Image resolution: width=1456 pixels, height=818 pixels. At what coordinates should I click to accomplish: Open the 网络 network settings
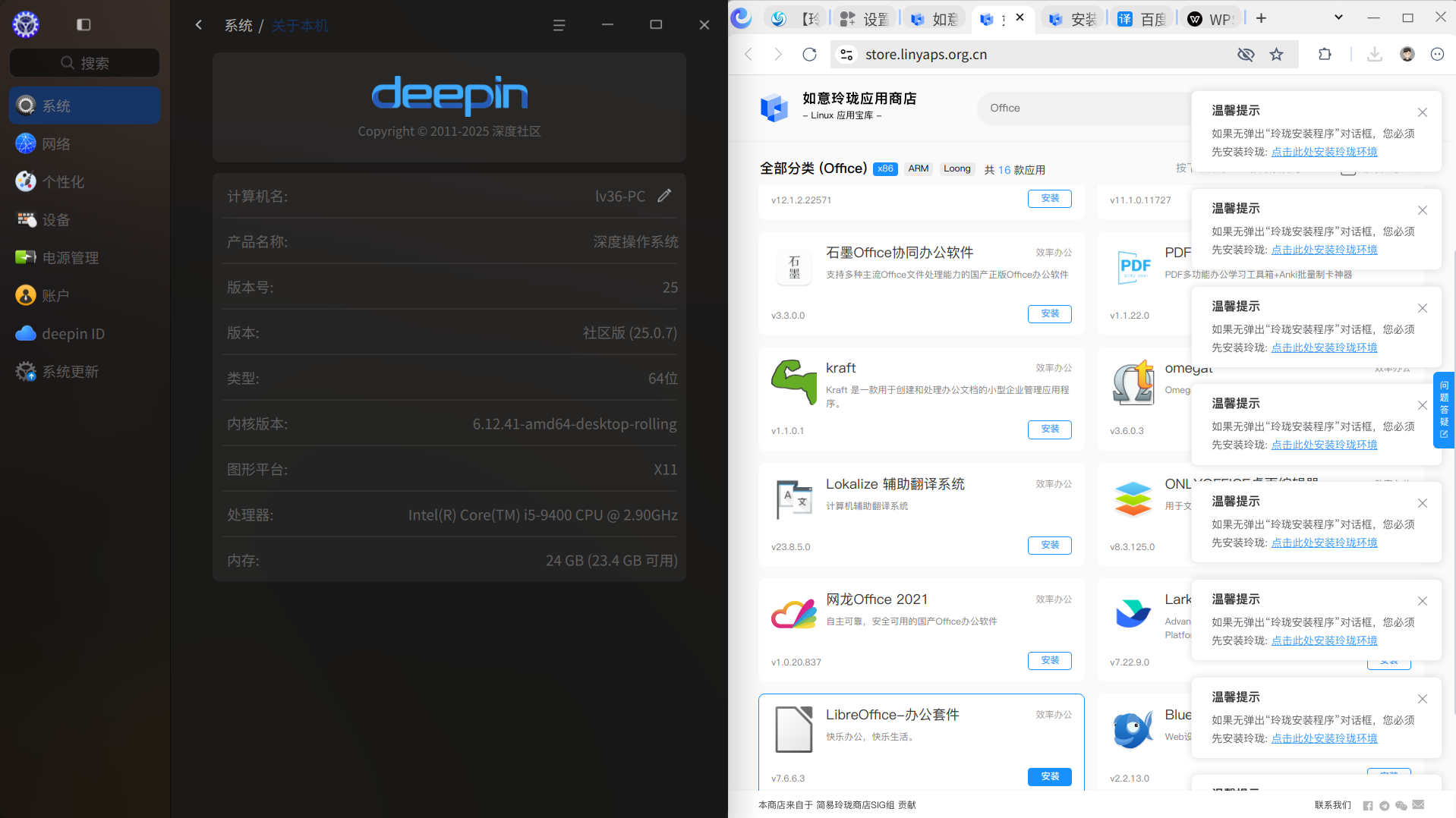coord(84,143)
